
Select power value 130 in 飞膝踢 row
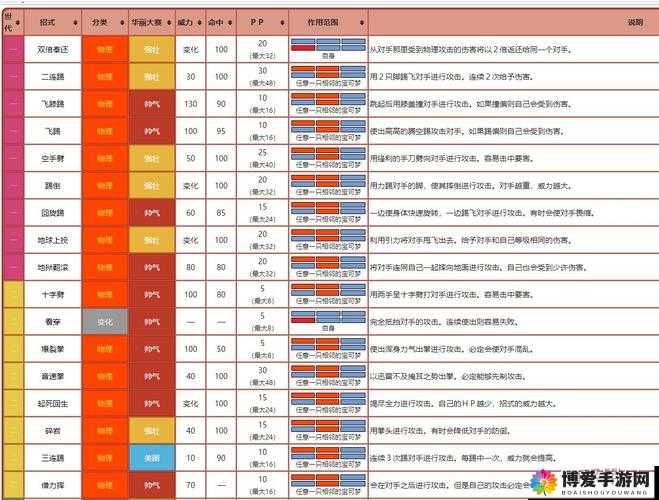191,104
